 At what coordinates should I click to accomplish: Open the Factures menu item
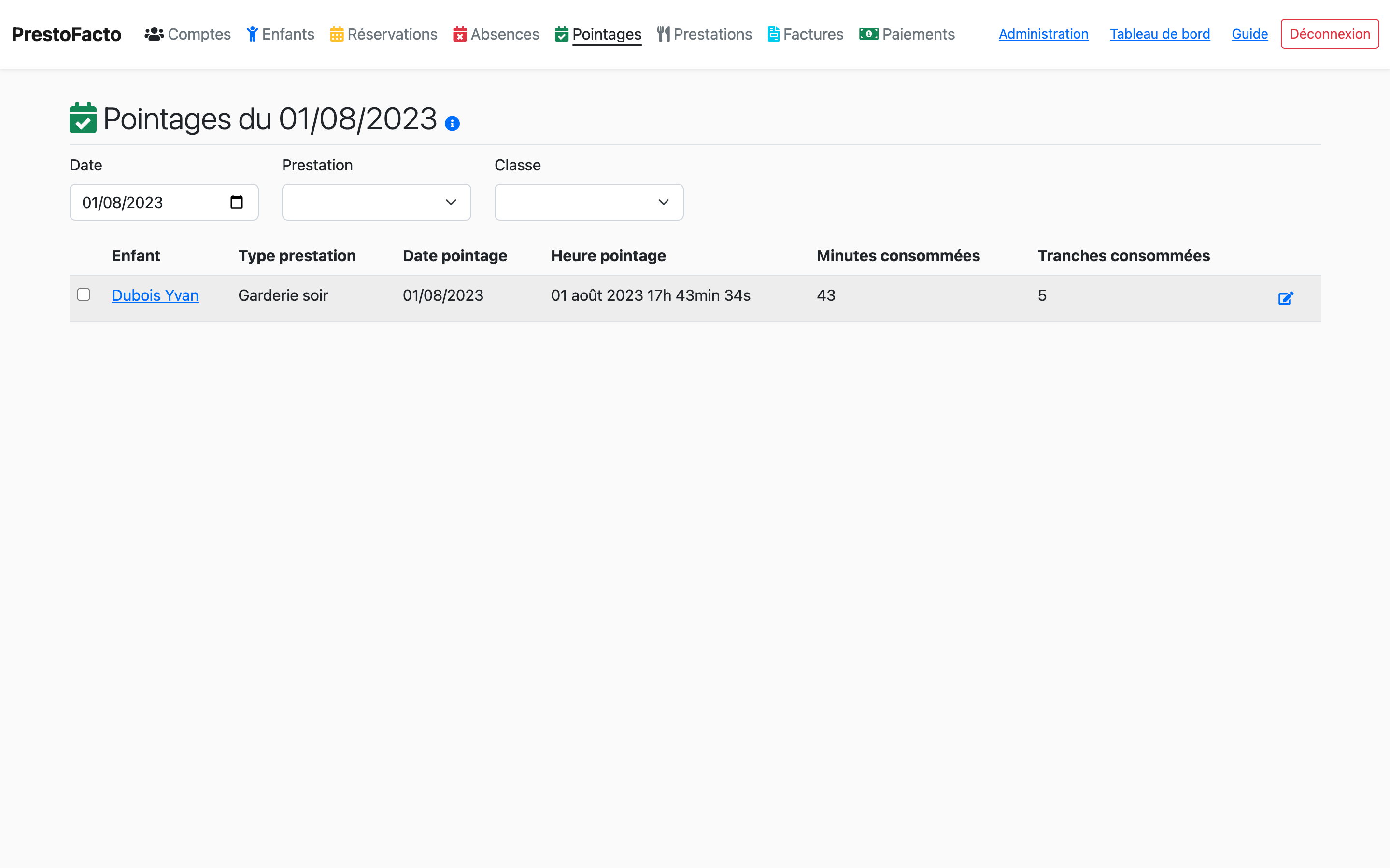(812, 34)
